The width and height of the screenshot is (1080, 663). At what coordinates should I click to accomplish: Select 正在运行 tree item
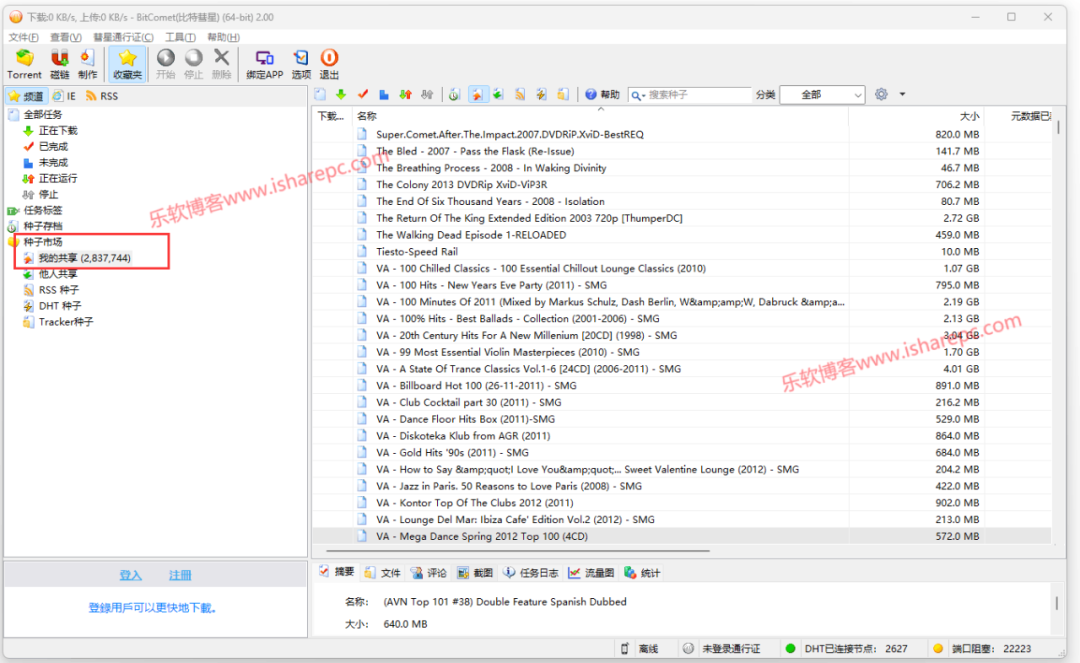(58, 178)
